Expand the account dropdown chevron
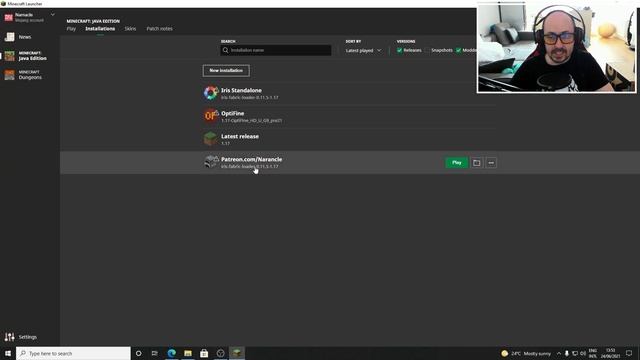 (x=53, y=15)
